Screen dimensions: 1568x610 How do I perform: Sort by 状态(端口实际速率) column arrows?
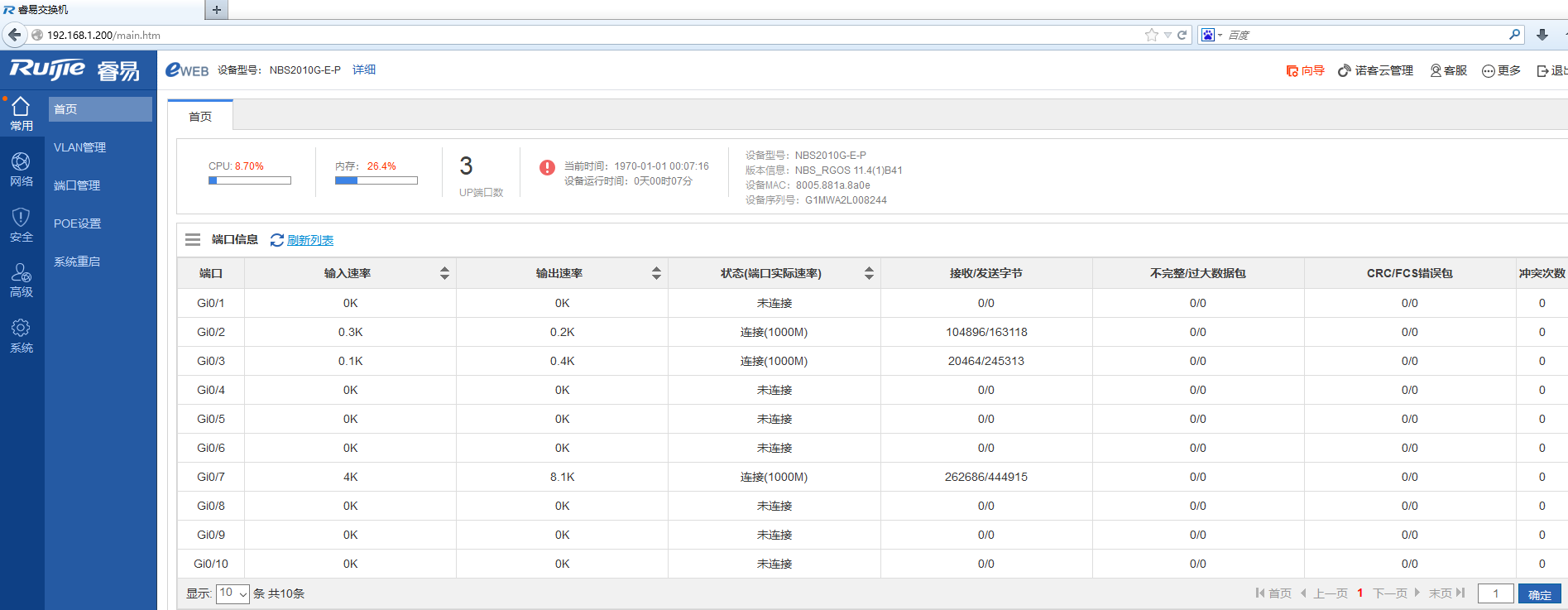[869, 273]
